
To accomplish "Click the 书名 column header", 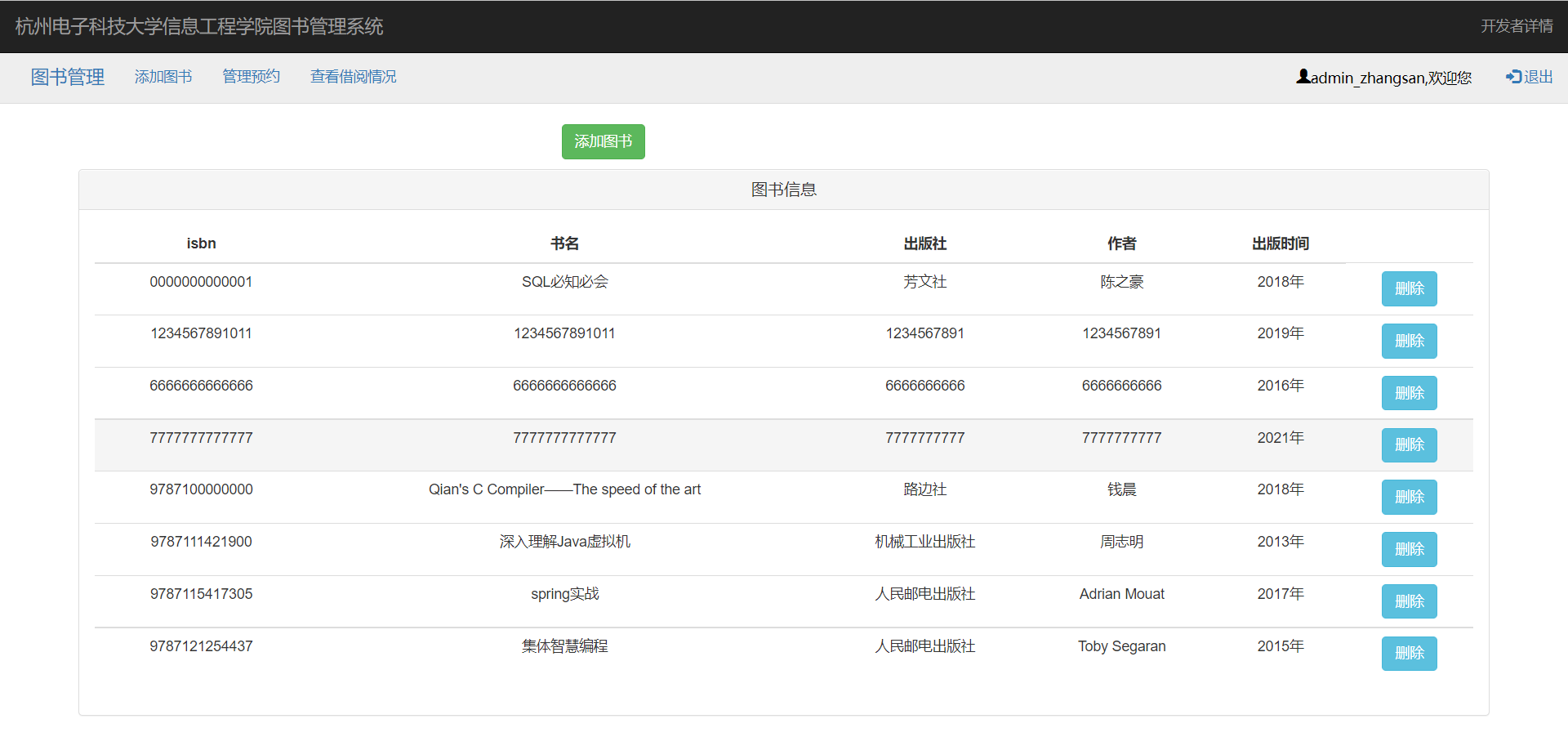I will [564, 243].
